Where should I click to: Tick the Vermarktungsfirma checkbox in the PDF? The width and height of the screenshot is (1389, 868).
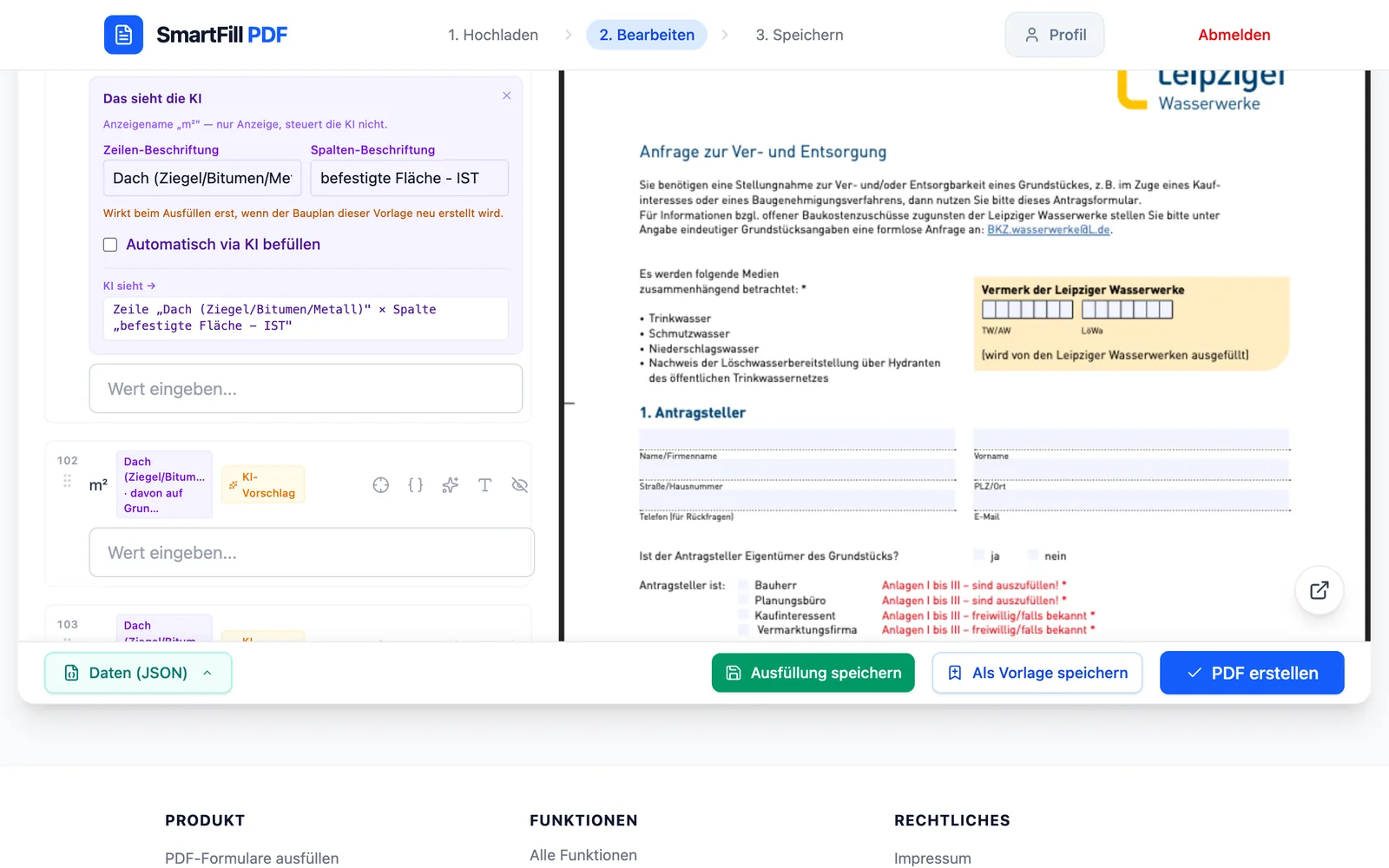[x=743, y=630]
